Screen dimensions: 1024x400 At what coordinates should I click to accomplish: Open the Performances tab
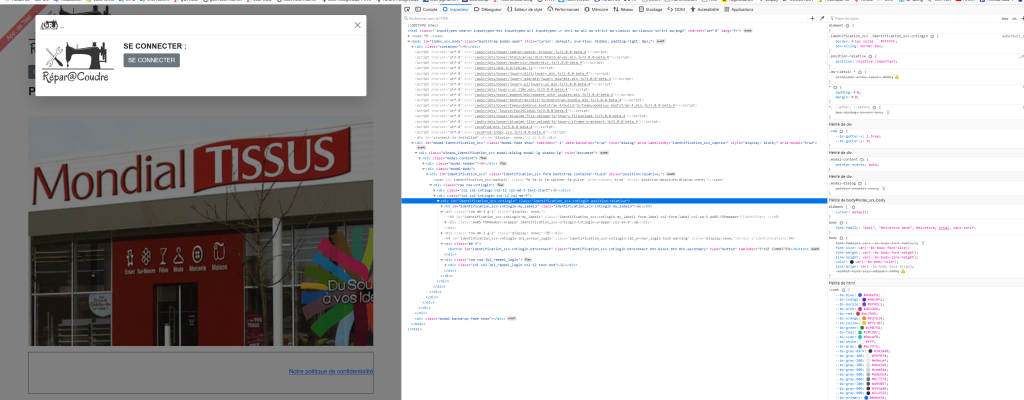[x=564, y=10]
